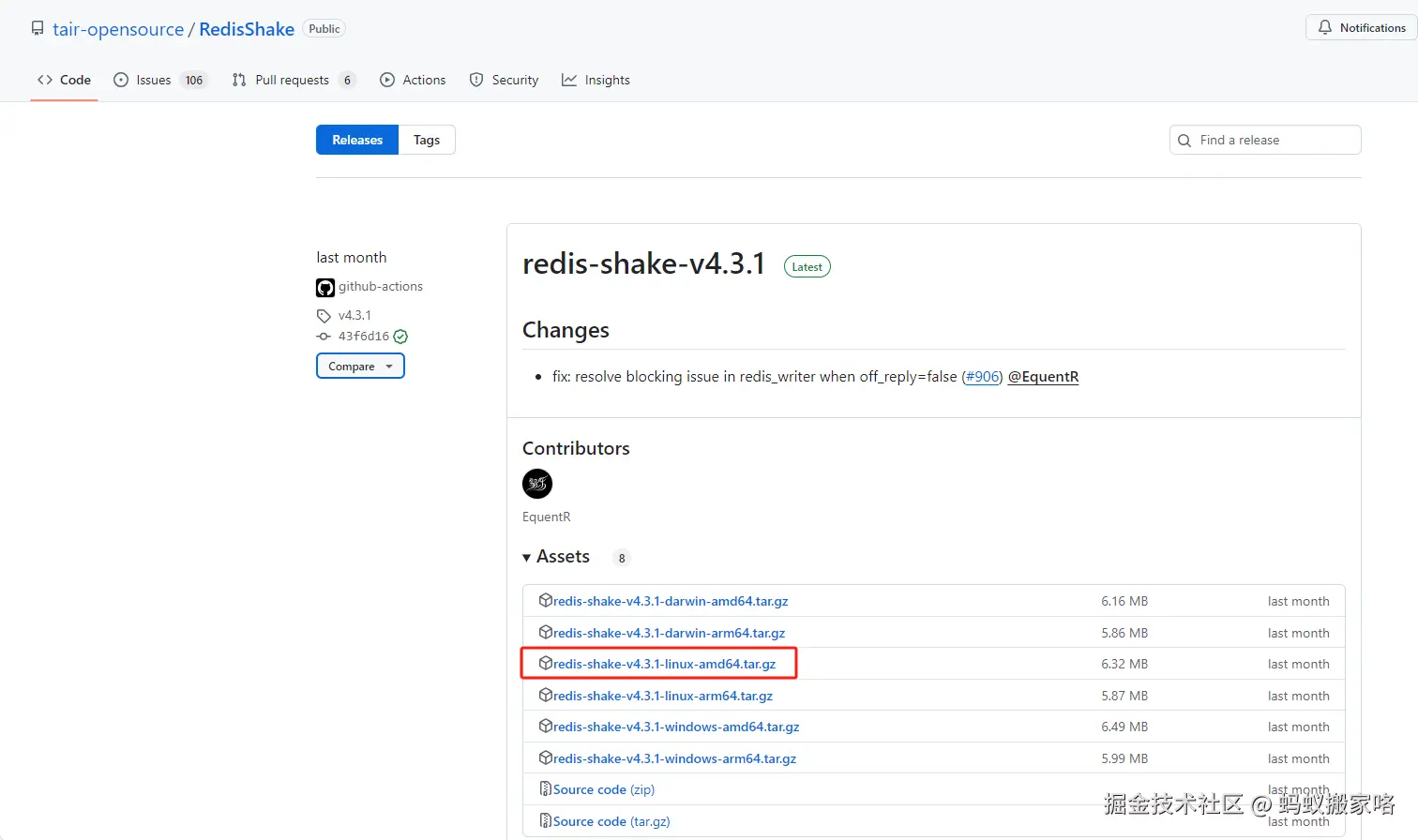Open the github-actions author link

tap(381, 286)
